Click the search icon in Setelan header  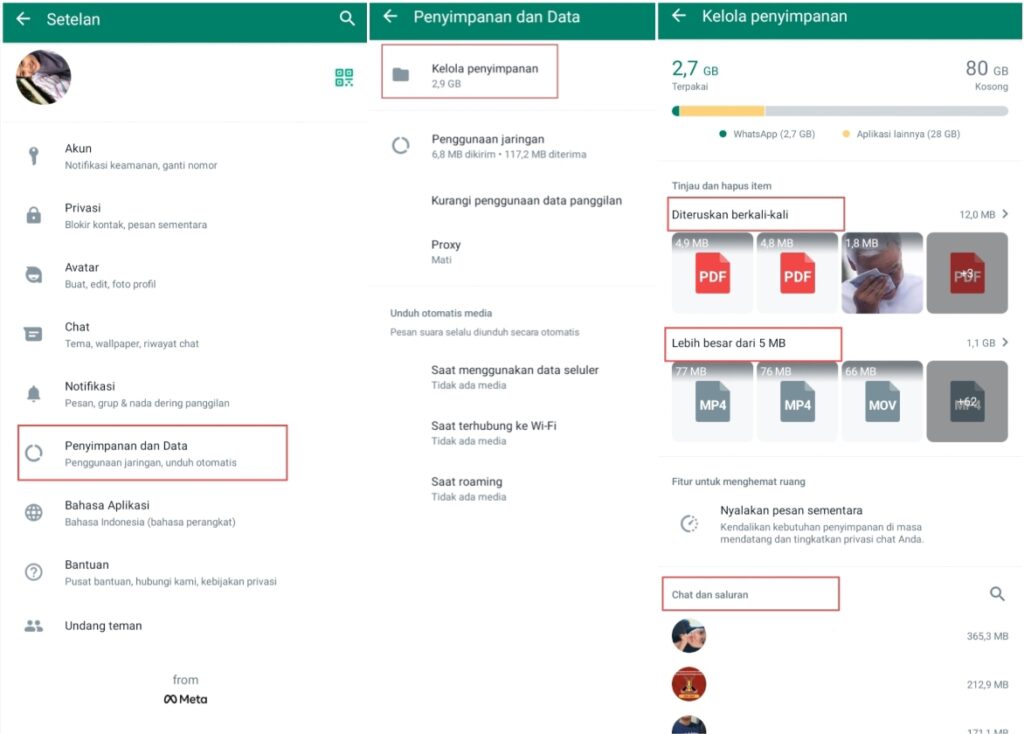point(347,18)
